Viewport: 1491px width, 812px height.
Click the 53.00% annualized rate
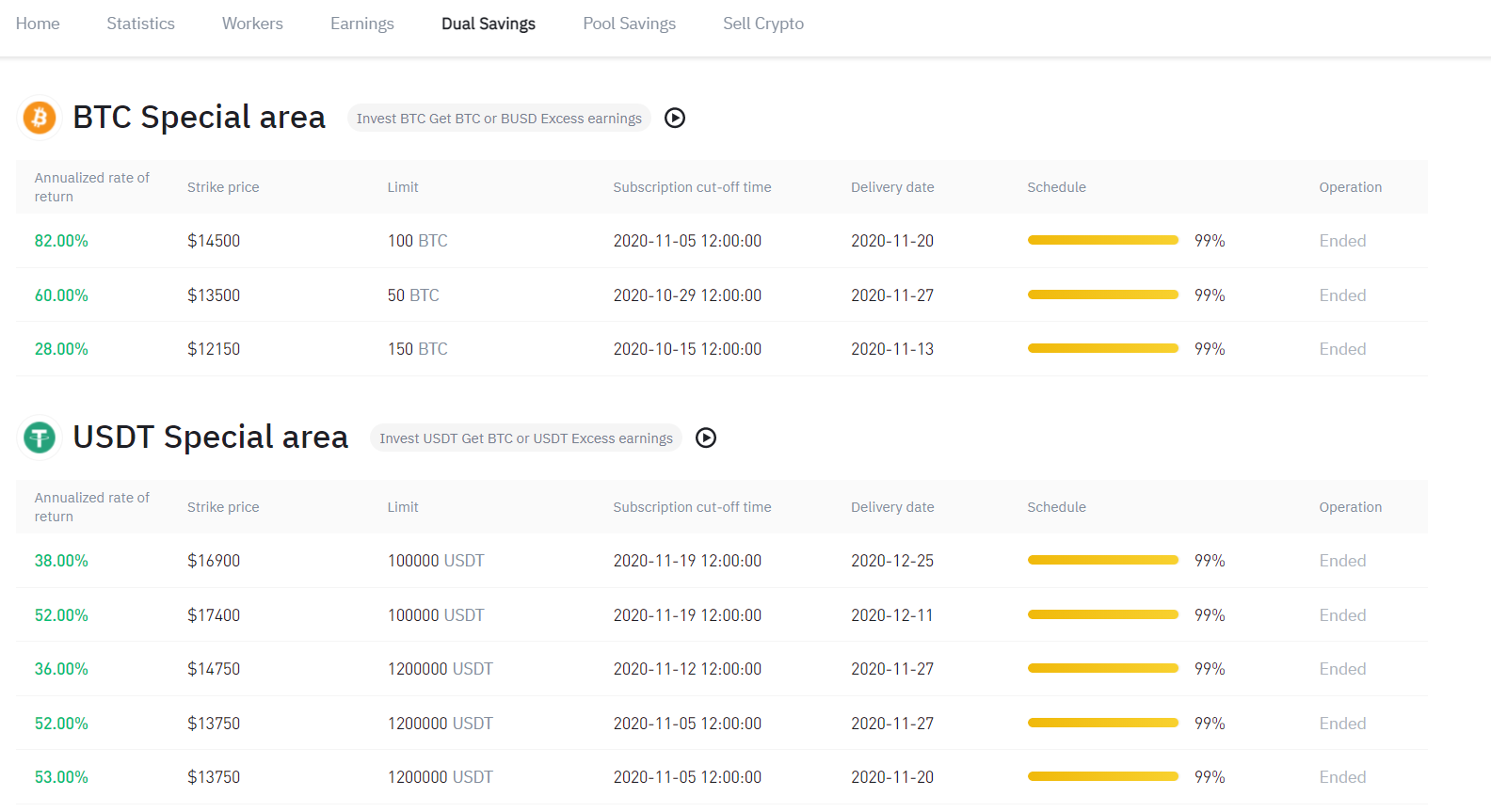(61, 777)
